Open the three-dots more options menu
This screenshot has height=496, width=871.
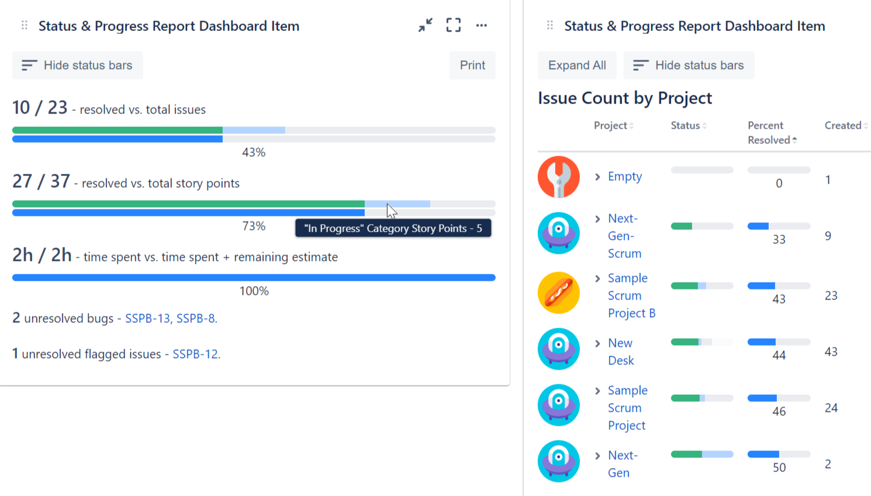[482, 26]
